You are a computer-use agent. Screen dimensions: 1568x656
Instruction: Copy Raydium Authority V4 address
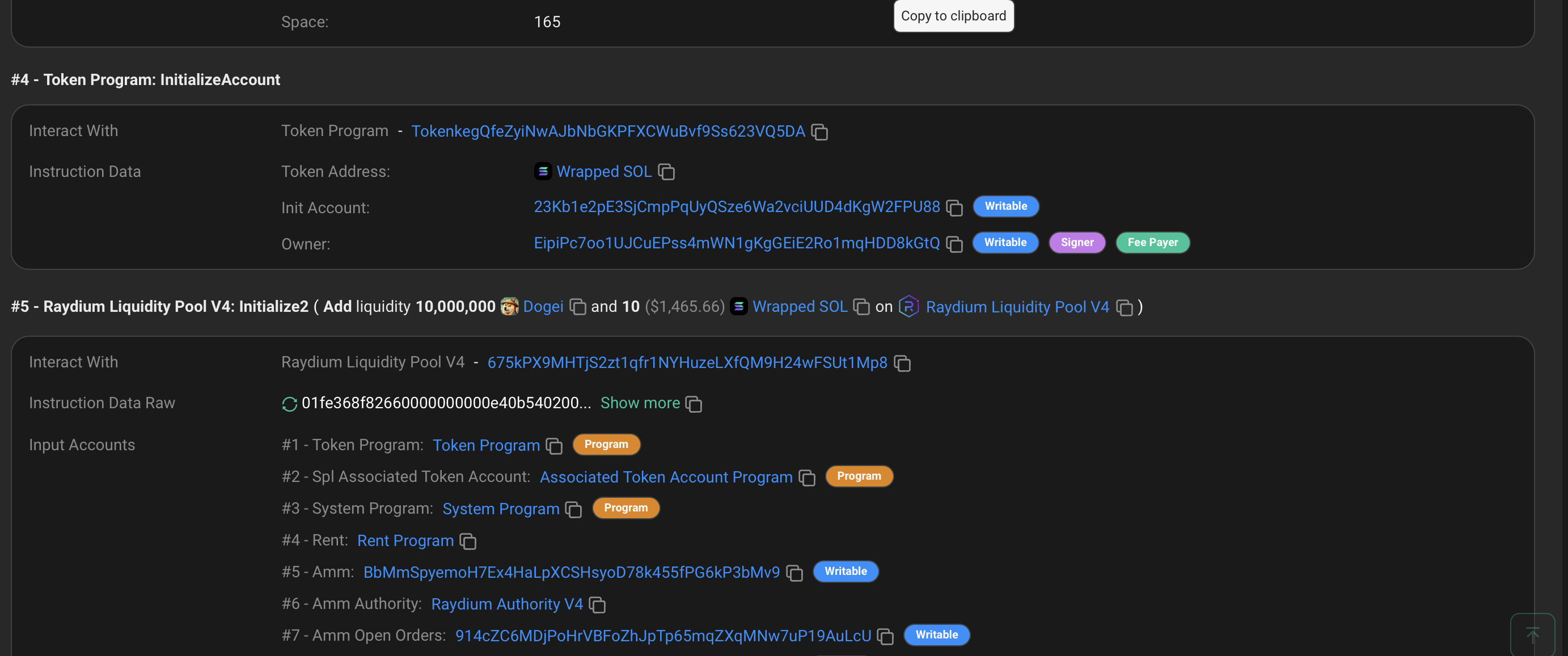(597, 604)
